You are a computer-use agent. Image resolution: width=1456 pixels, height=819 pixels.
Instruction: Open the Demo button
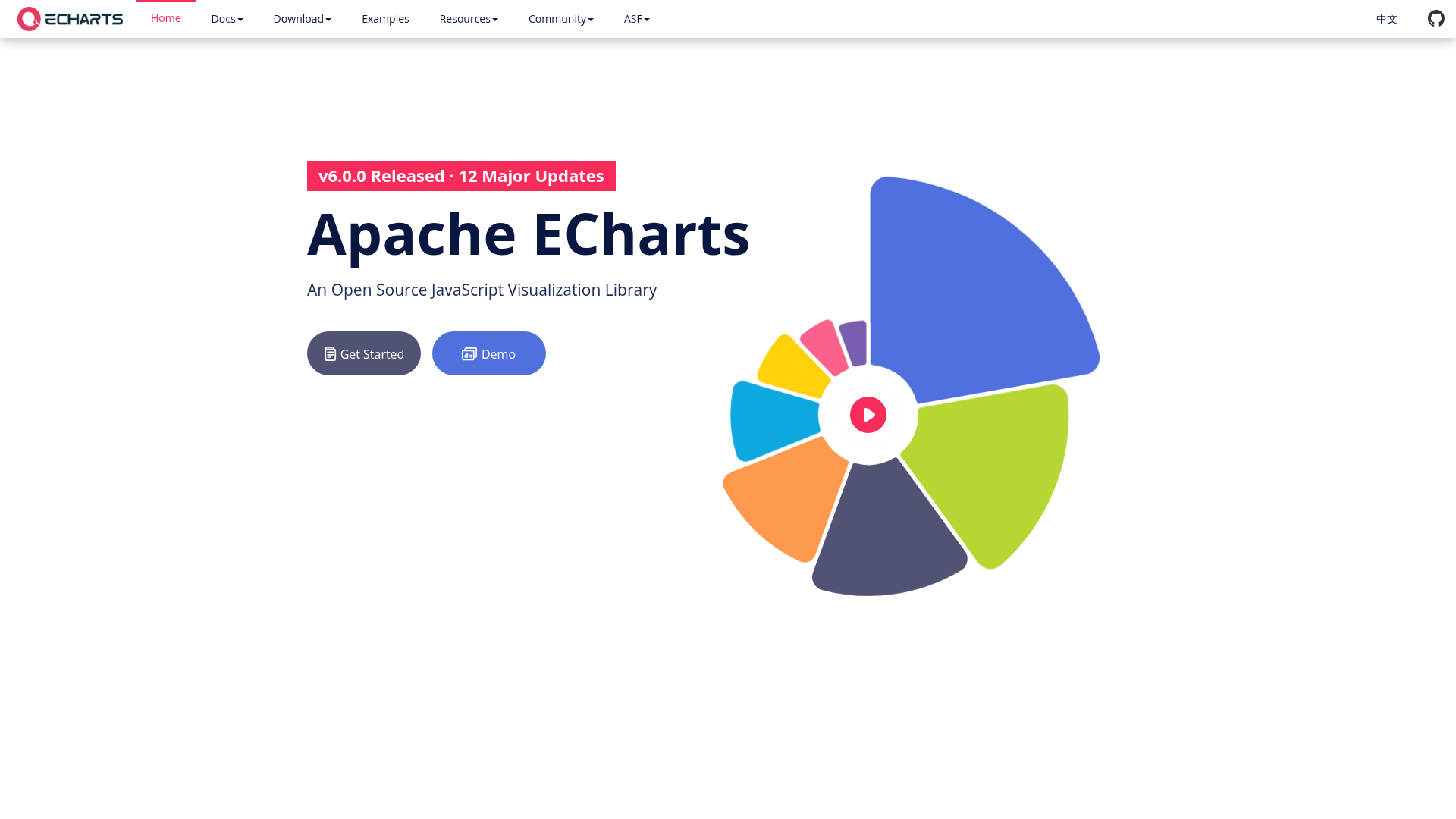click(488, 353)
